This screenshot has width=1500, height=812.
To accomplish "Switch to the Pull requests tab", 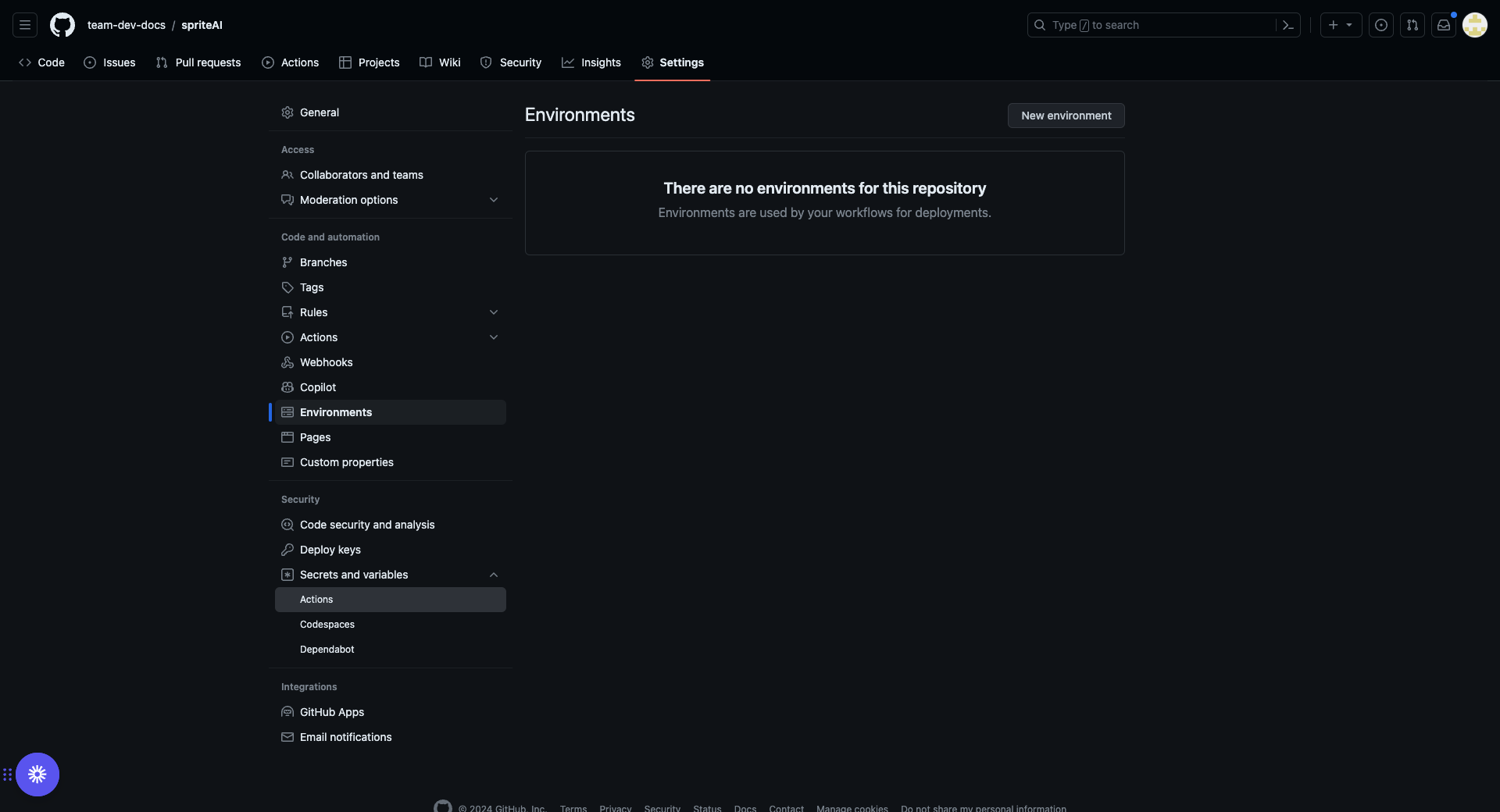I will [x=198, y=62].
